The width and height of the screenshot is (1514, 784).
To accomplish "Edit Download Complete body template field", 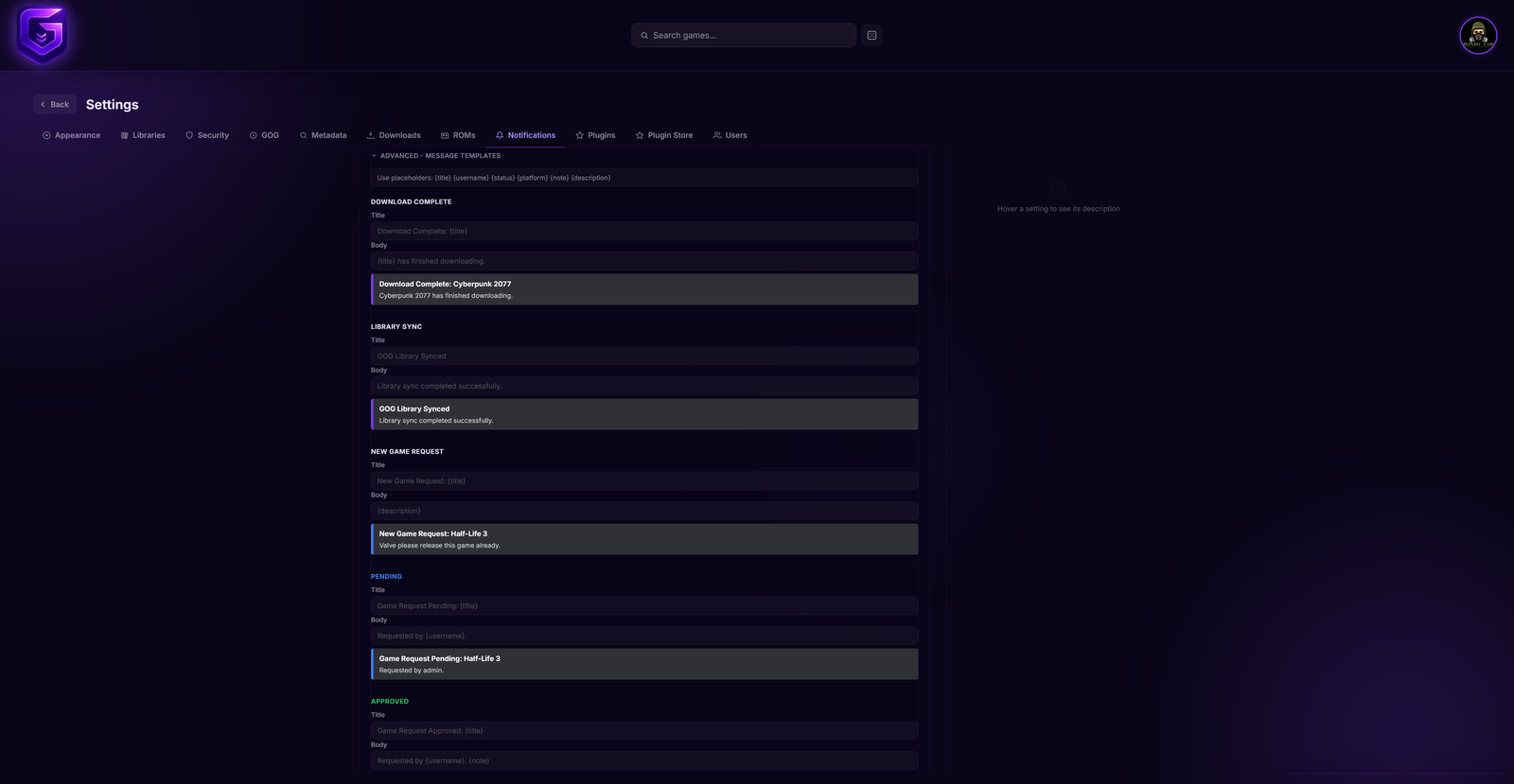I will tap(644, 261).
